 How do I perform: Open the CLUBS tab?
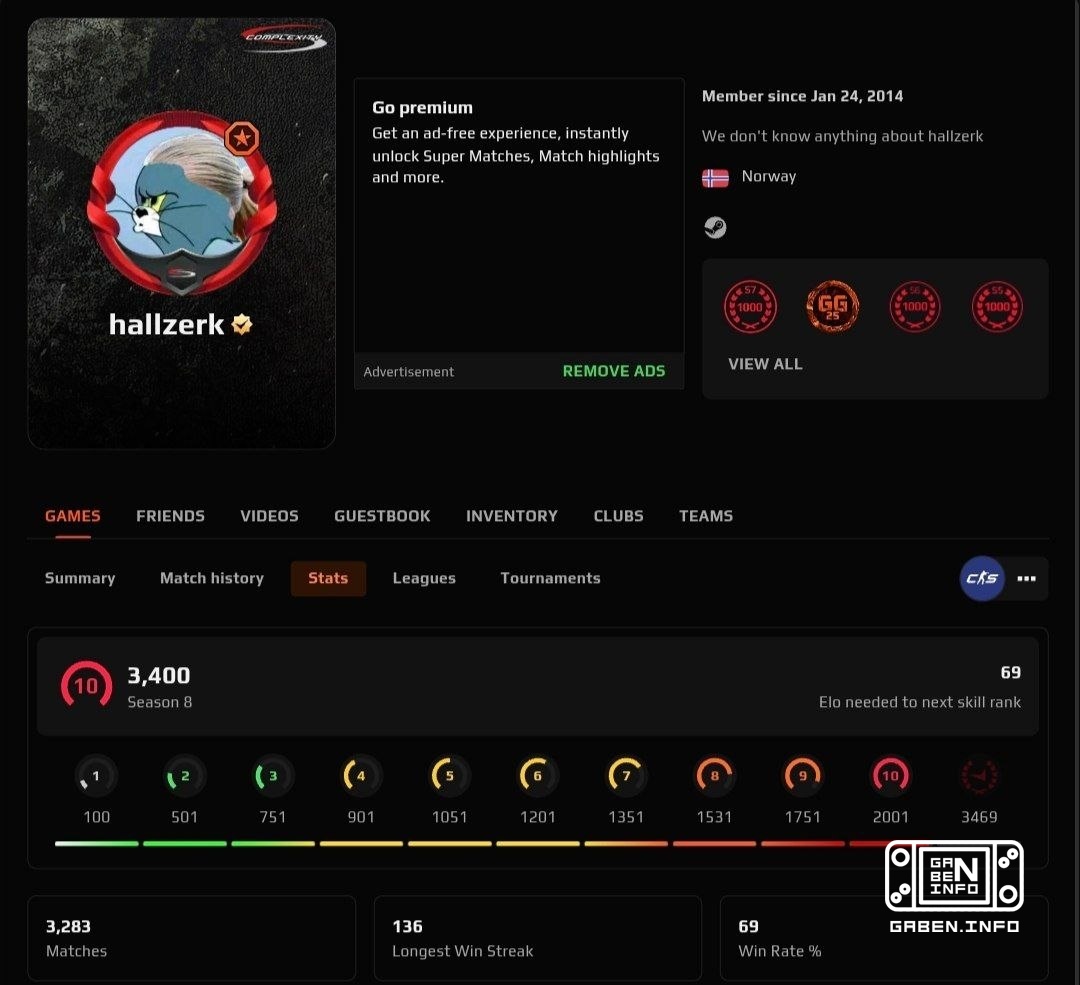click(619, 516)
